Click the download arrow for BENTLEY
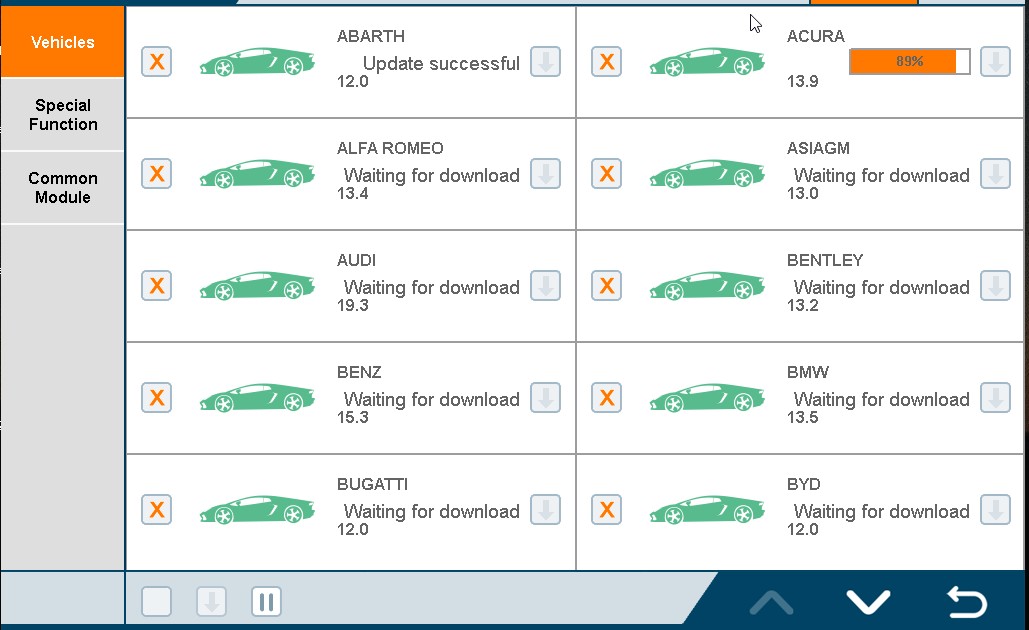 (x=996, y=286)
